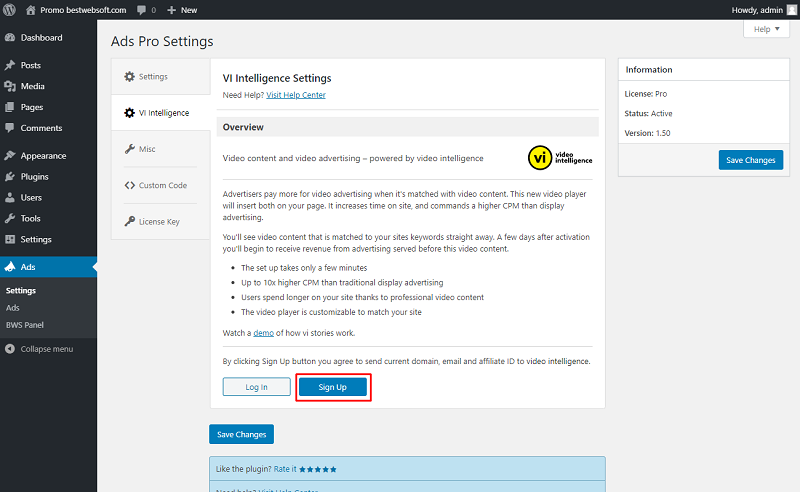Click the Collapse menu label

tap(47, 349)
